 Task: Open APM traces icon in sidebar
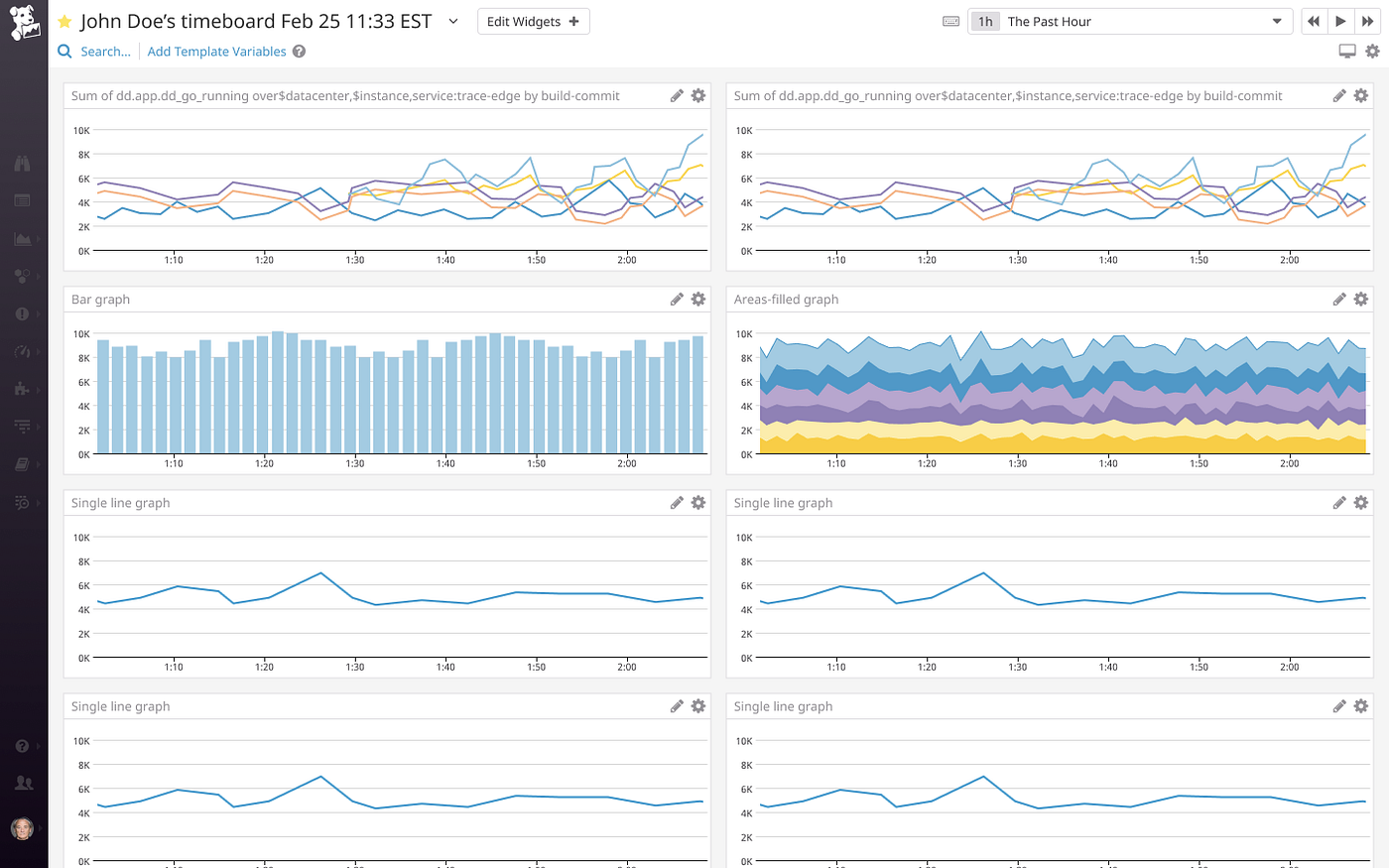pyautogui.click(x=23, y=427)
